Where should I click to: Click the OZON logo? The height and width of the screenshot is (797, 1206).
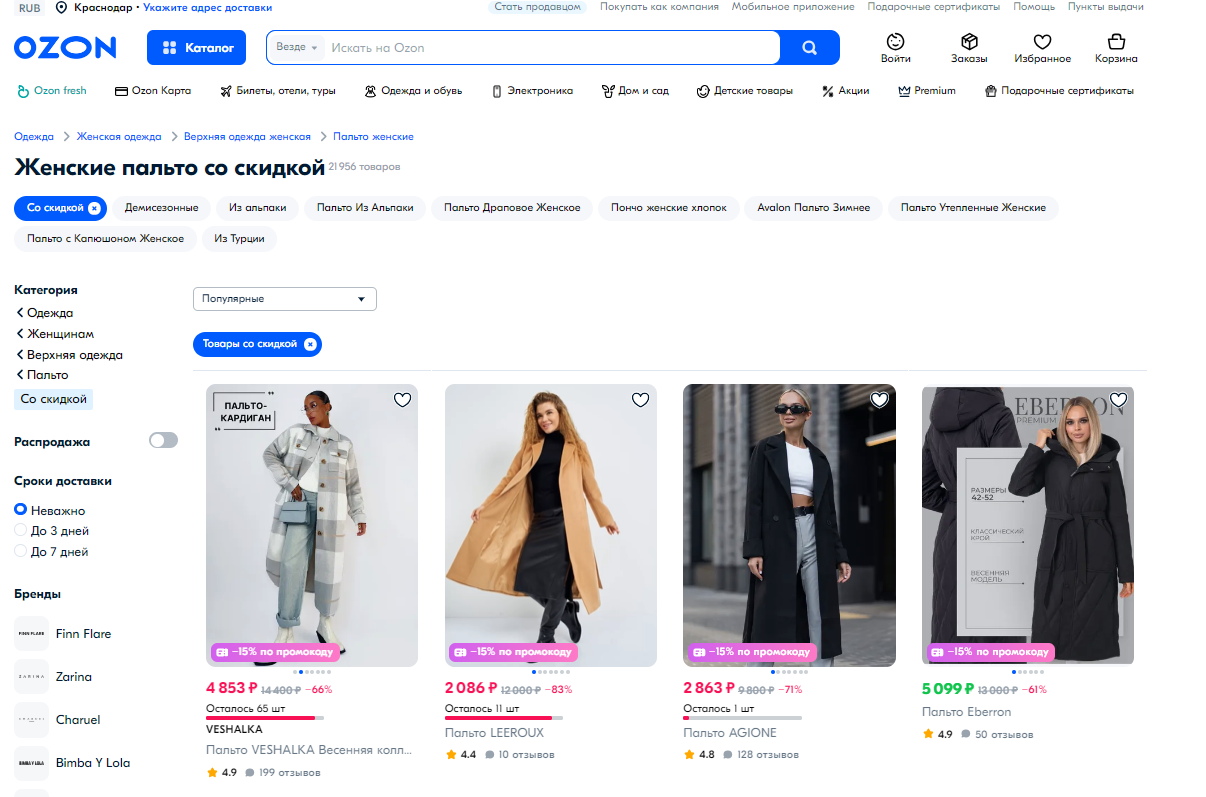pyautogui.click(x=65, y=47)
